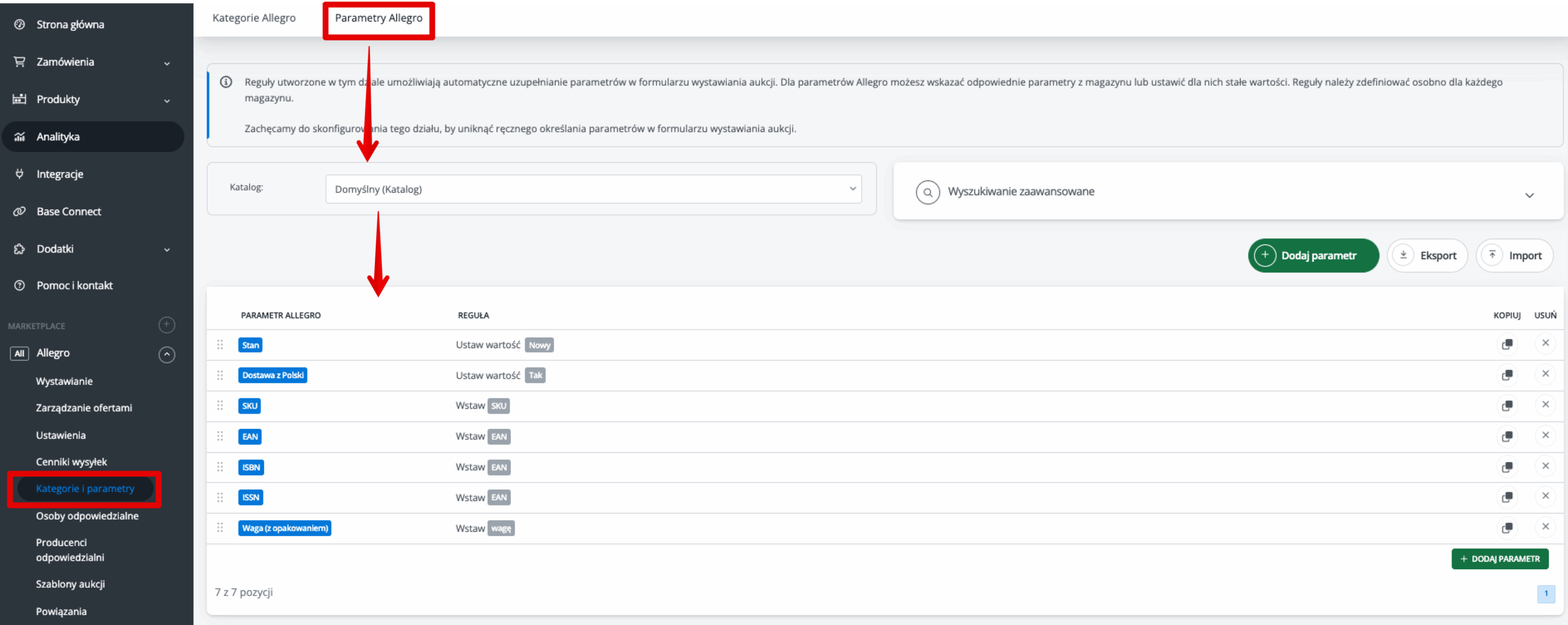
Task: Collapse the Allegro marketplace section
Action: [x=167, y=355]
